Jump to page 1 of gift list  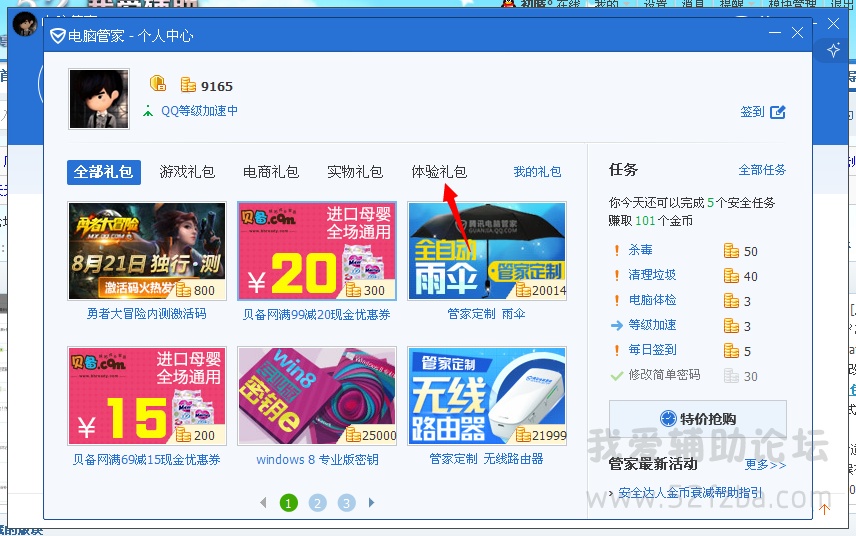tap(289, 503)
